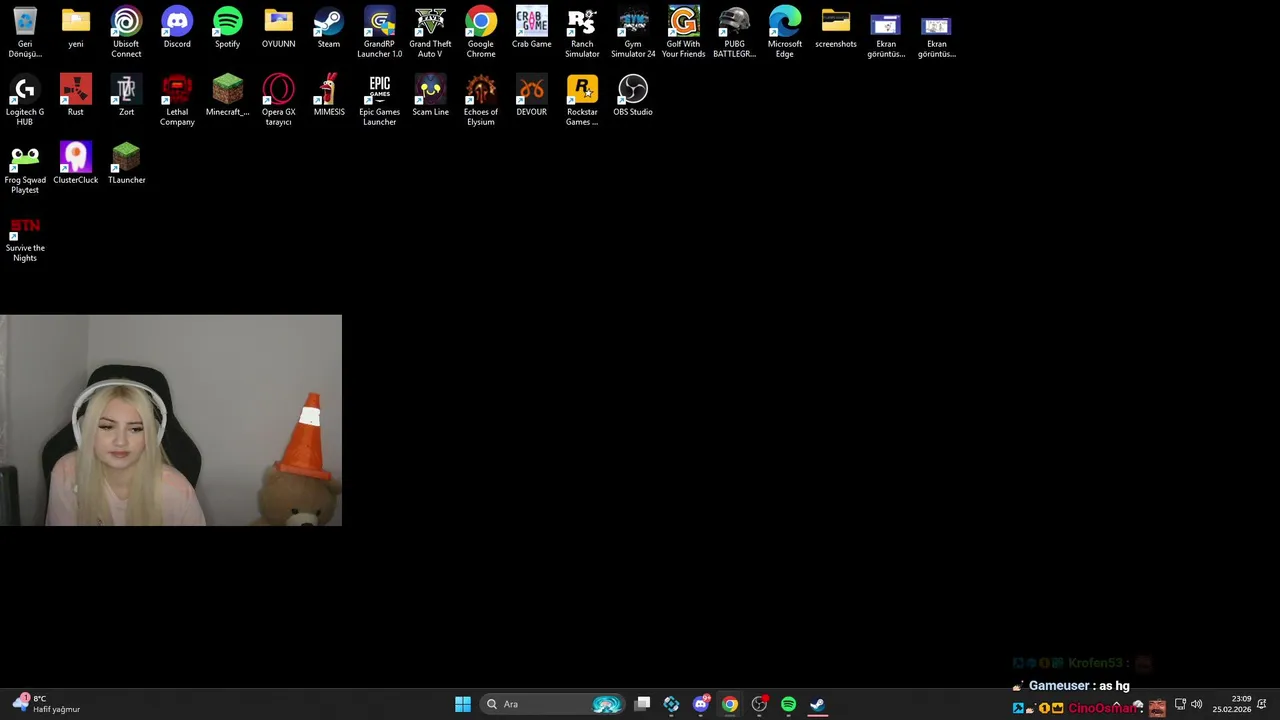Open OBS Studio from the taskbar
This screenshot has height=720, width=1280.
click(x=759, y=704)
